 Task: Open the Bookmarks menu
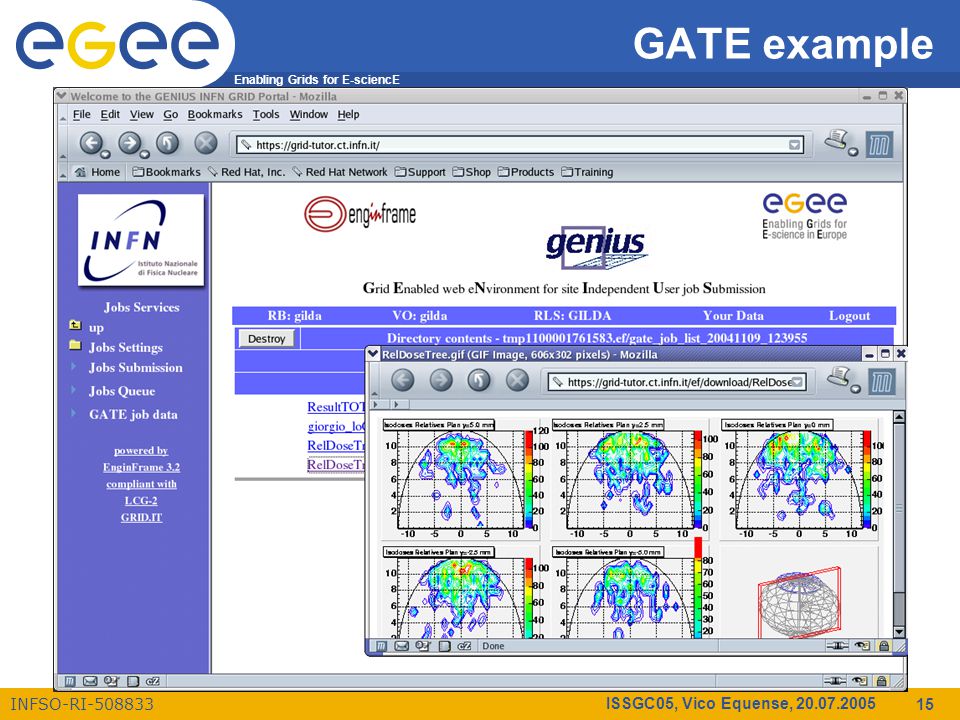click(x=215, y=114)
